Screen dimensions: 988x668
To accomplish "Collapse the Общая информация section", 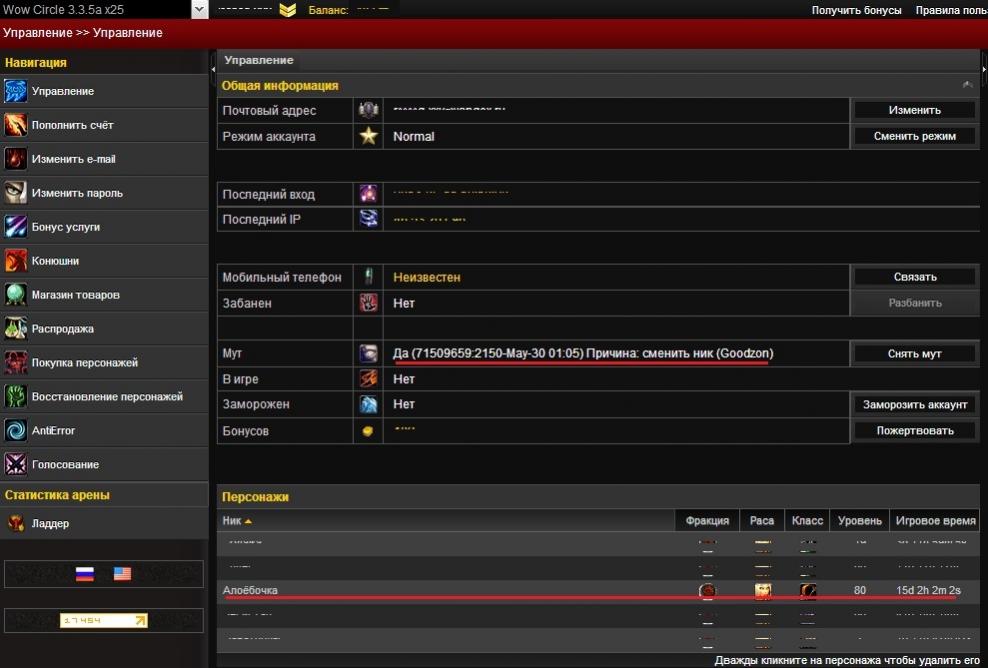I will [x=967, y=86].
